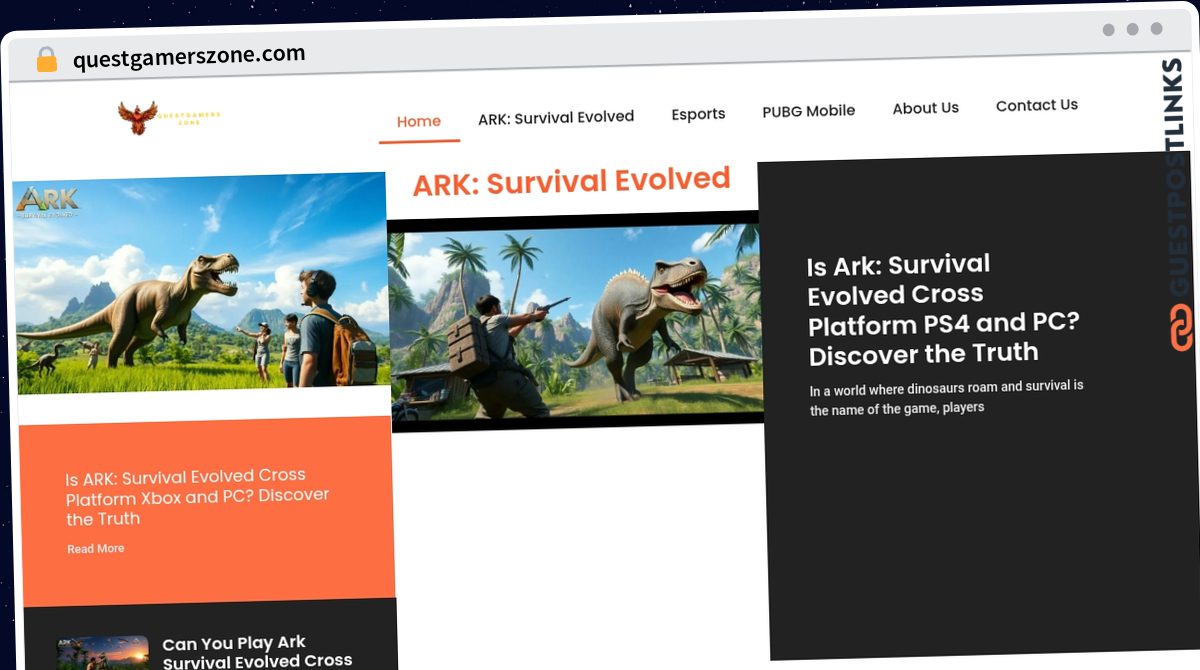Open ARK: Survival Evolved menu item
1200x670 pixels.
[x=556, y=117]
